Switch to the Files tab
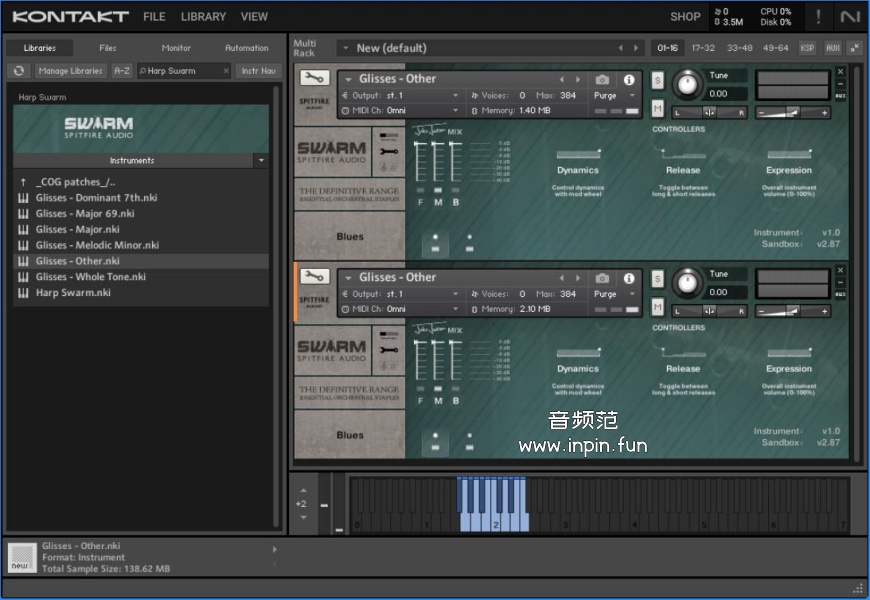The image size is (870, 600). click(x=107, y=48)
